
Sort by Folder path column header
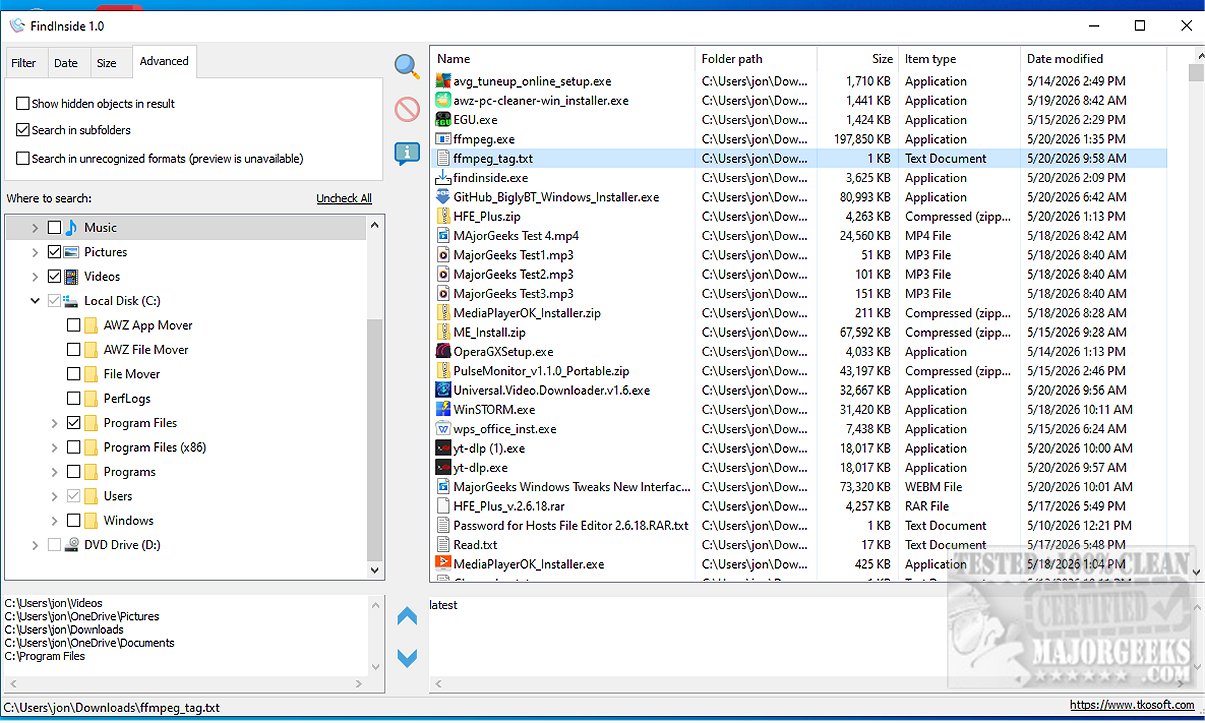pos(756,59)
